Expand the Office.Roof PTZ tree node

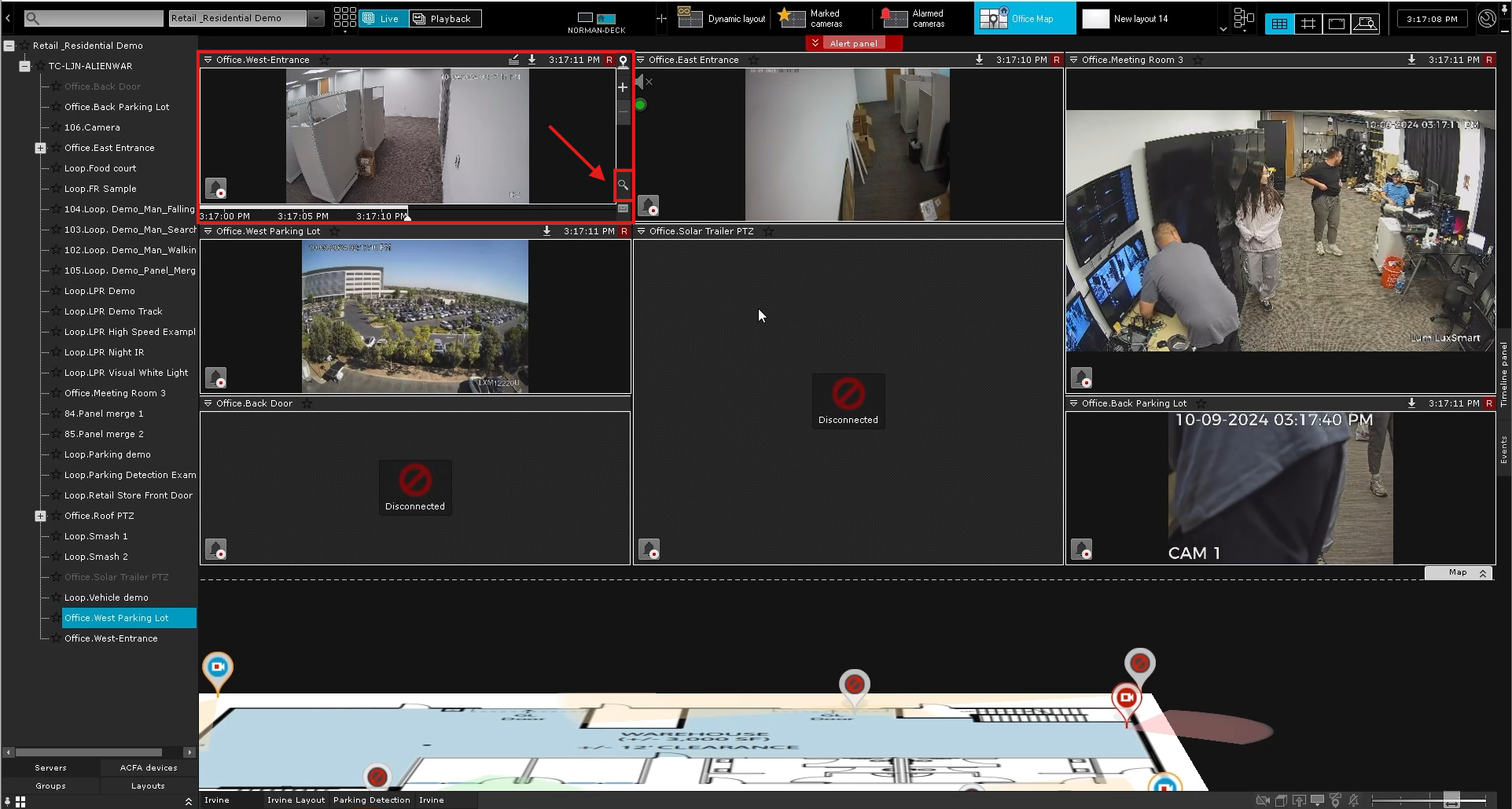pos(40,516)
